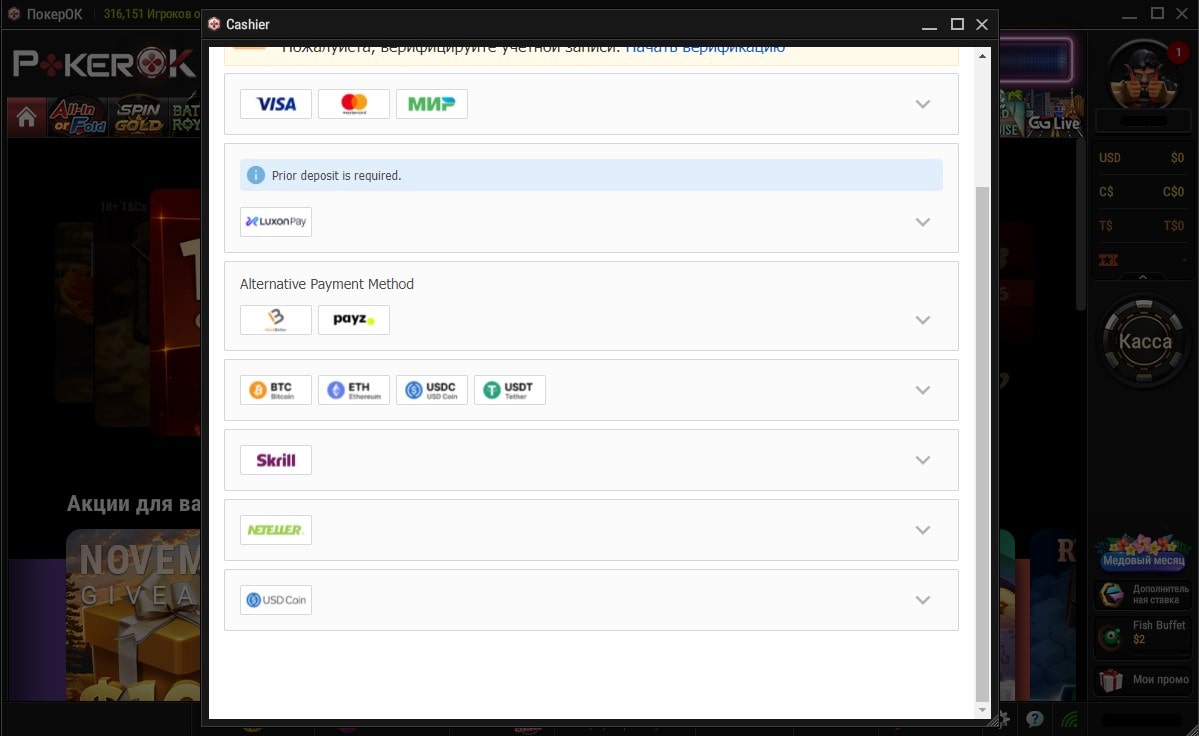Close the main ПокерОК window
Screen dimensions: 1199x736
pyautogui.click(x=1181, y=14)
